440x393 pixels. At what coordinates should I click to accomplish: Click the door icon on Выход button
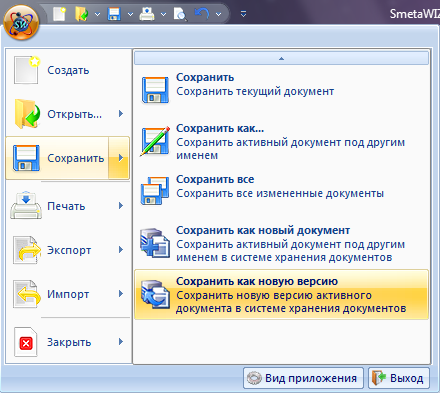coord(379,378)
